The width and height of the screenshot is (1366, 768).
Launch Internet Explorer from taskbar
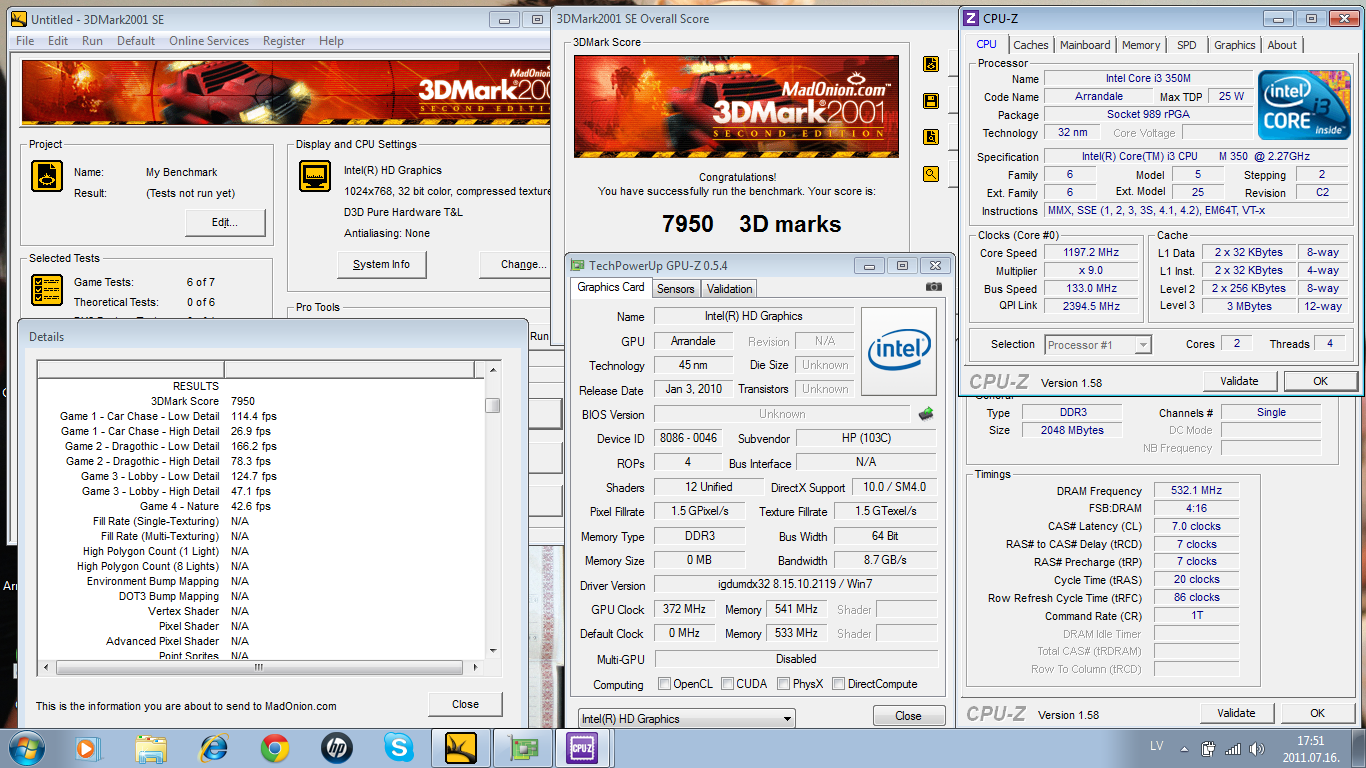[x=213, y=747]
